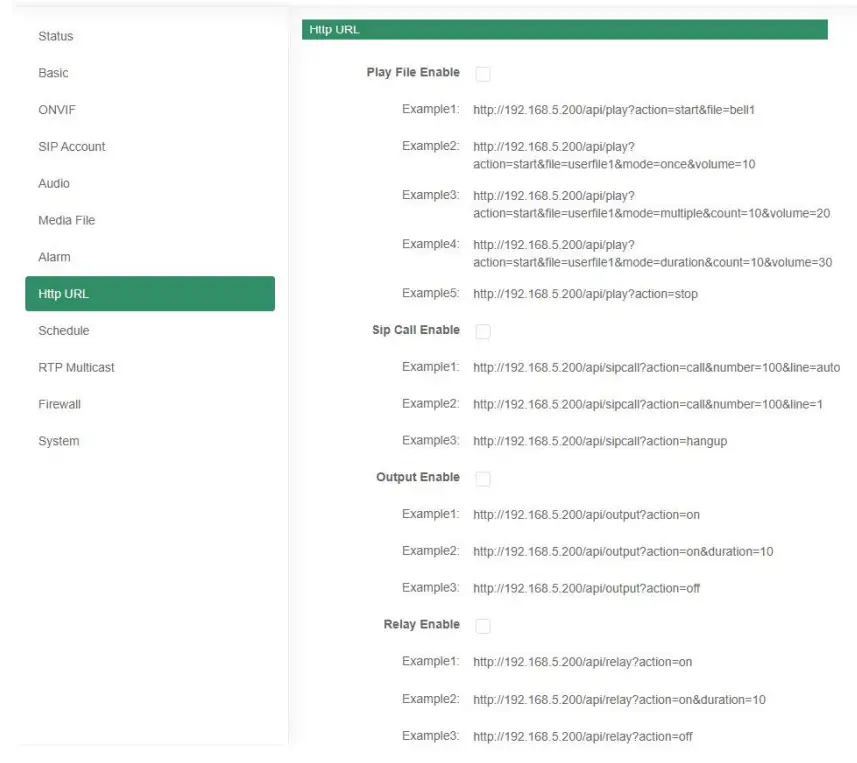Click the output?action=on URL without duration
This screenshot has height=763, width=857.
pos(586,515)
